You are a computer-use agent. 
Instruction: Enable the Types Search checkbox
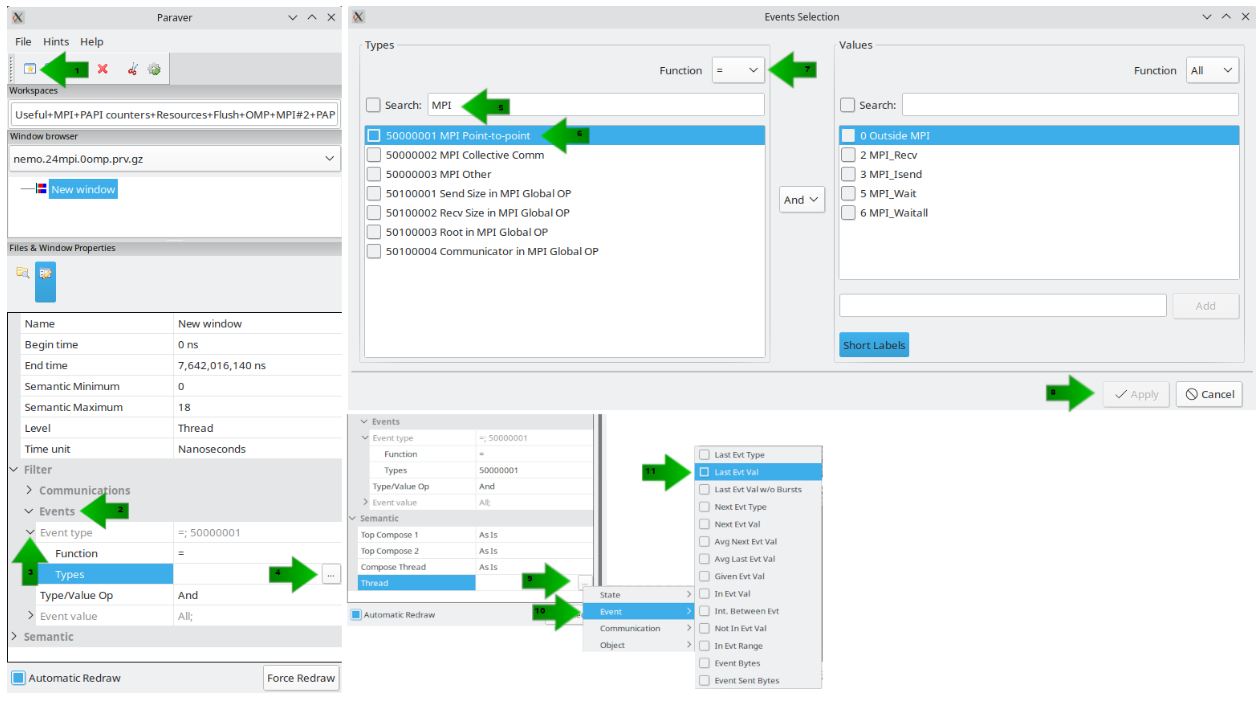click(373, 105)
